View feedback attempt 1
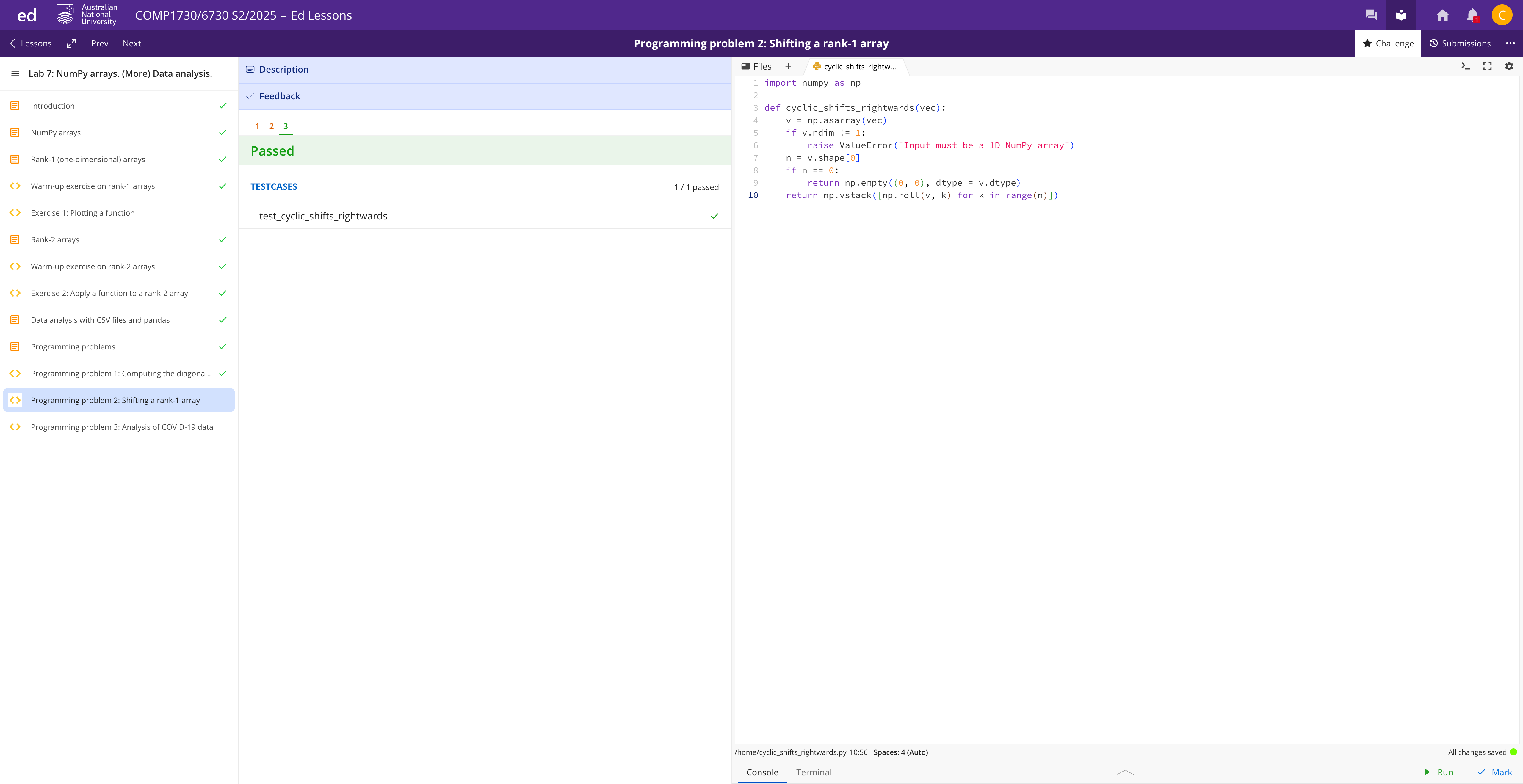This screenshot has width=1523, height=784. coord(257,126)
